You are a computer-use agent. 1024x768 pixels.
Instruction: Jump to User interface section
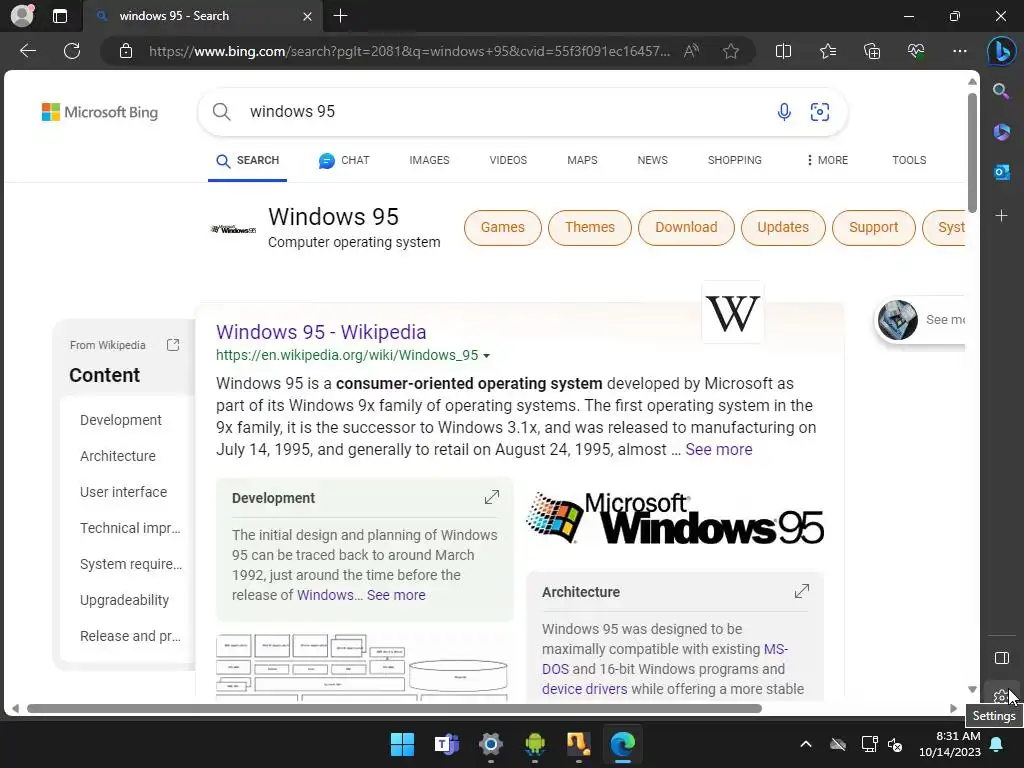pos(123,492)
